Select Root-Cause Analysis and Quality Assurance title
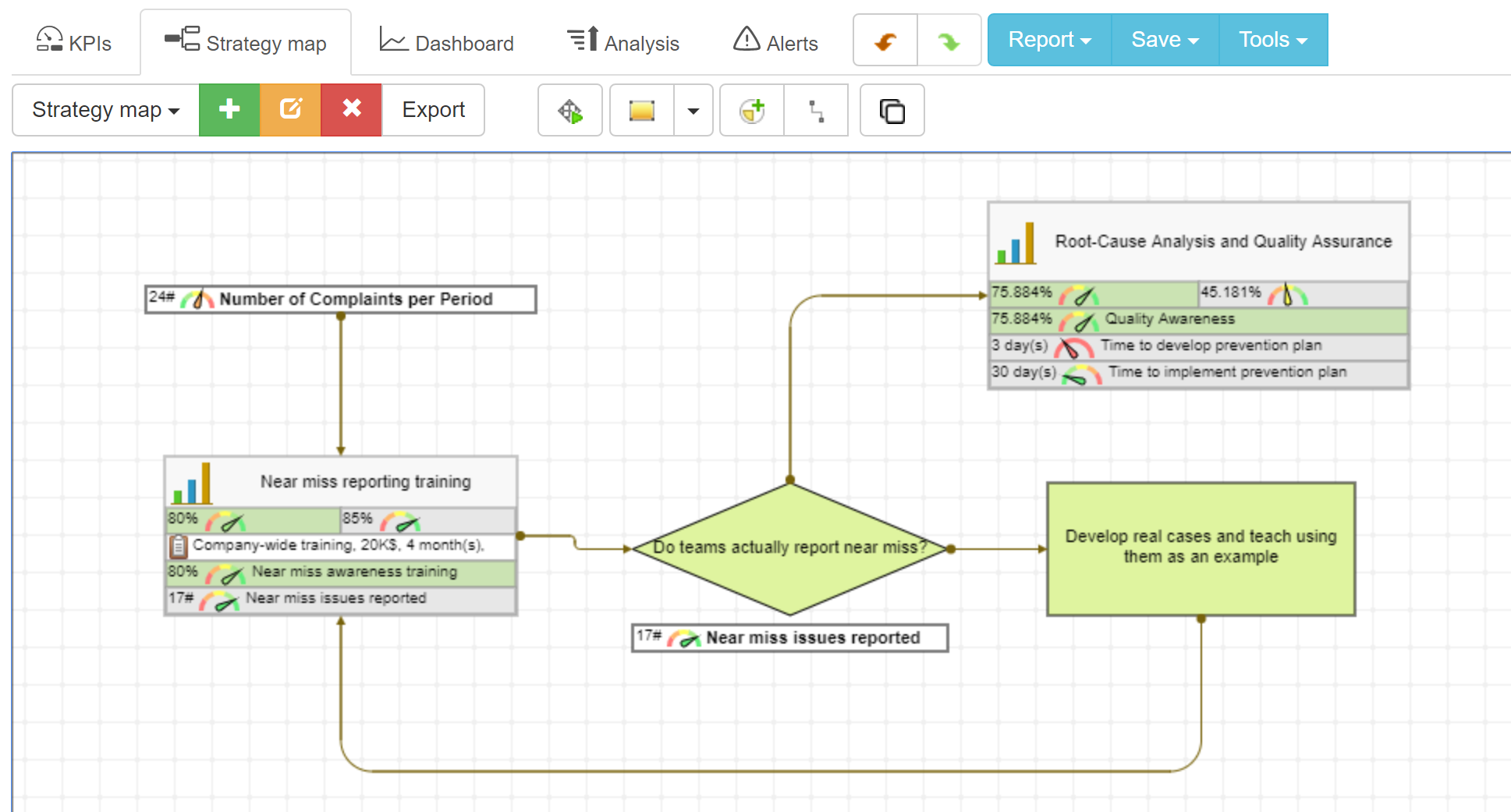 [x=1223, y=241]
